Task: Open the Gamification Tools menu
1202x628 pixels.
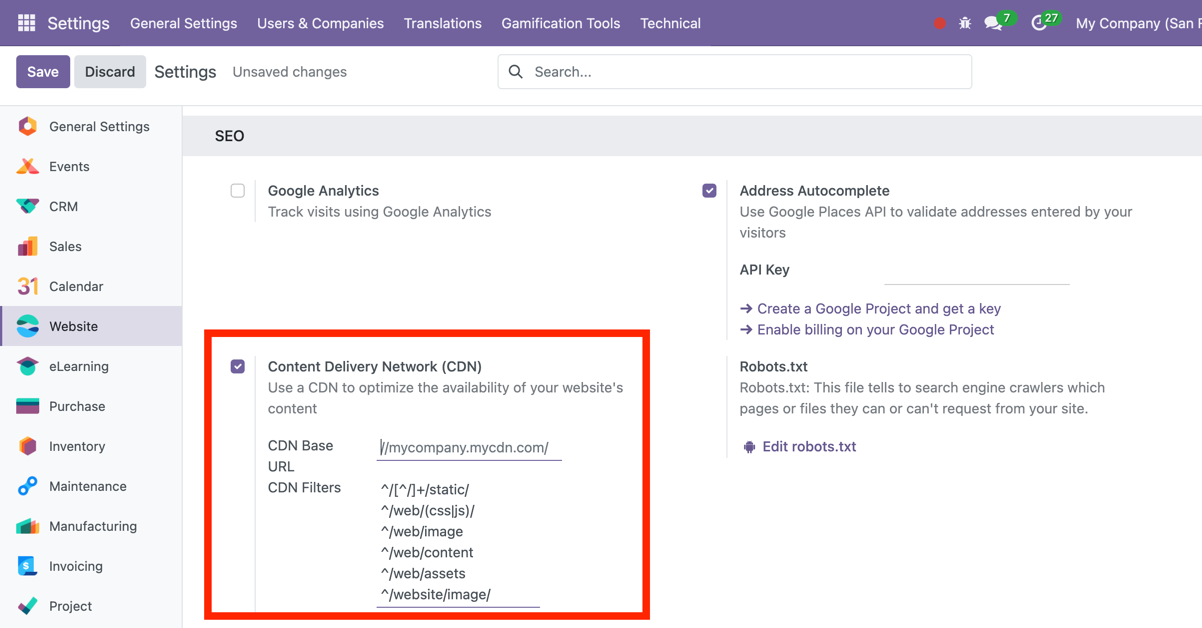Action: (x=561, y=23)
